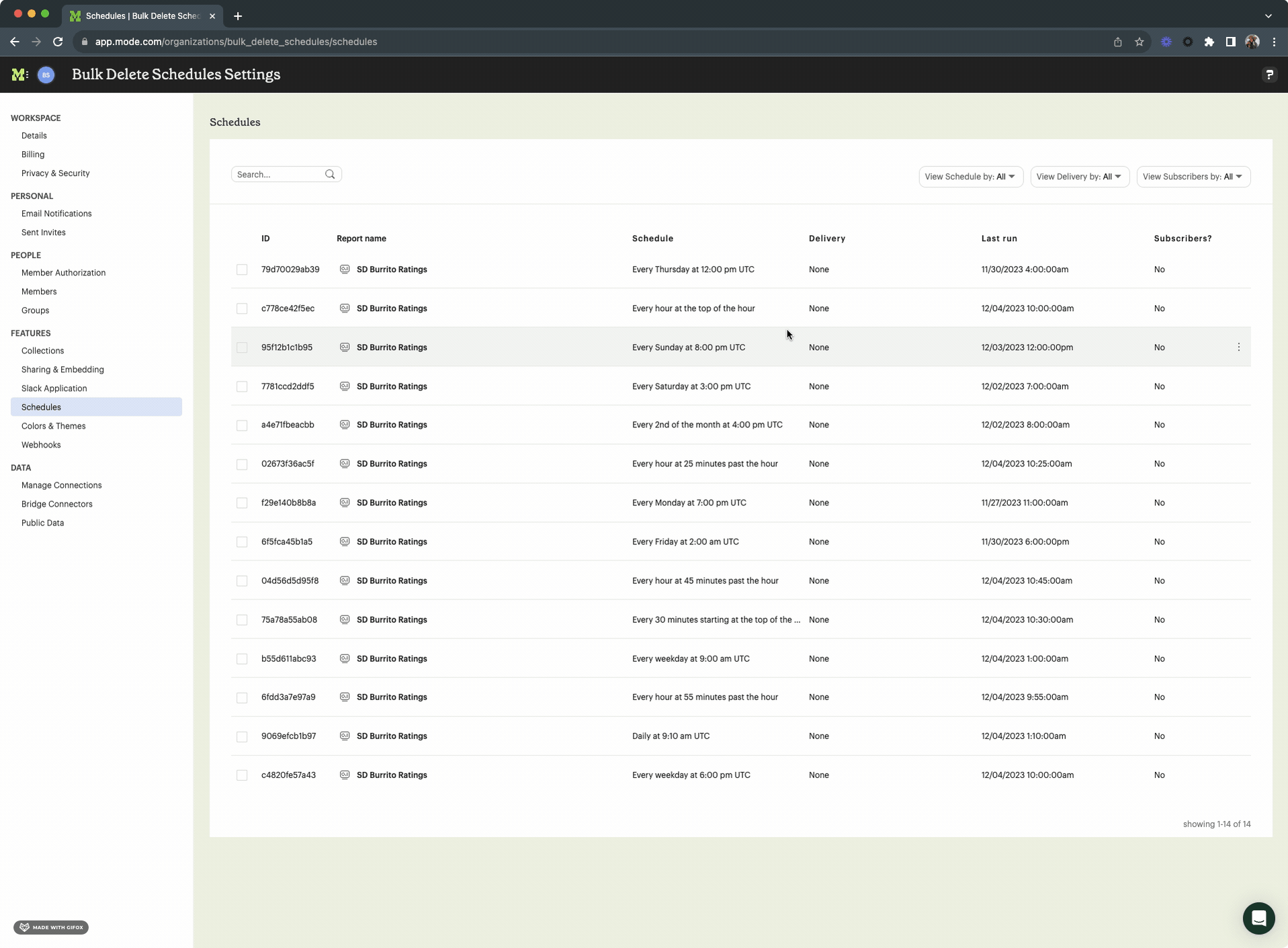Image resolution: width=1288 pixels, height=948 pixels.
Task: Click the report icon for row b55d611abc93
Action: pyautogui.click(x=345, y=658)
